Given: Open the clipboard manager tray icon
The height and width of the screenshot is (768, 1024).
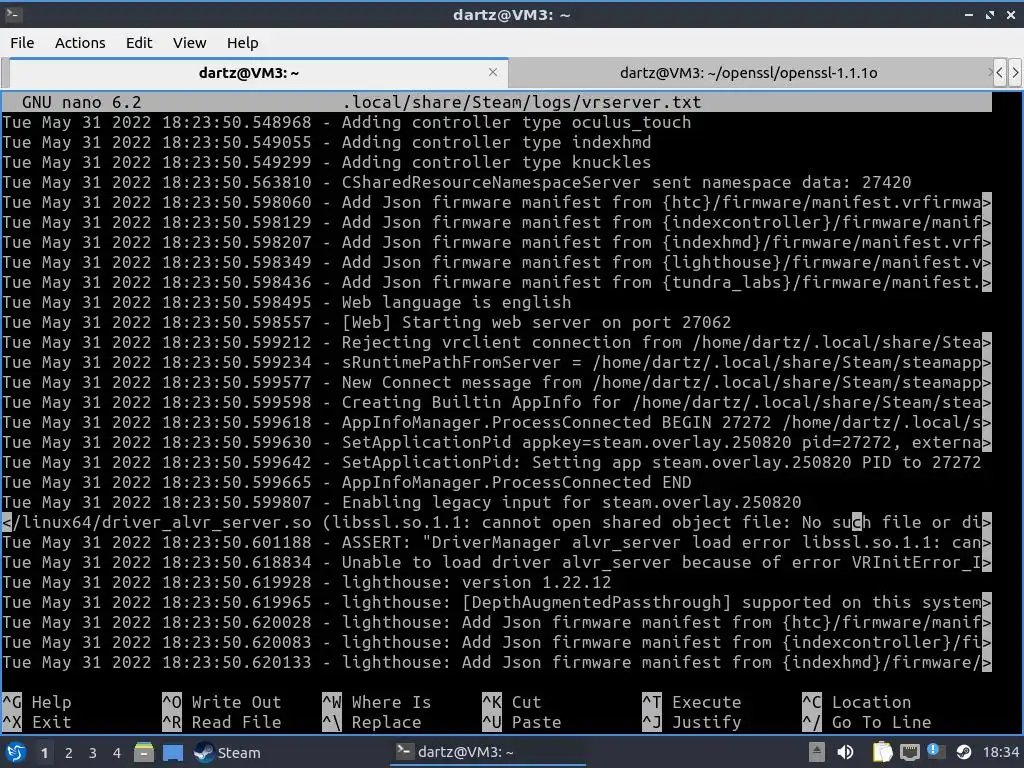Looking at the screenshot, I should click(882, 752).
